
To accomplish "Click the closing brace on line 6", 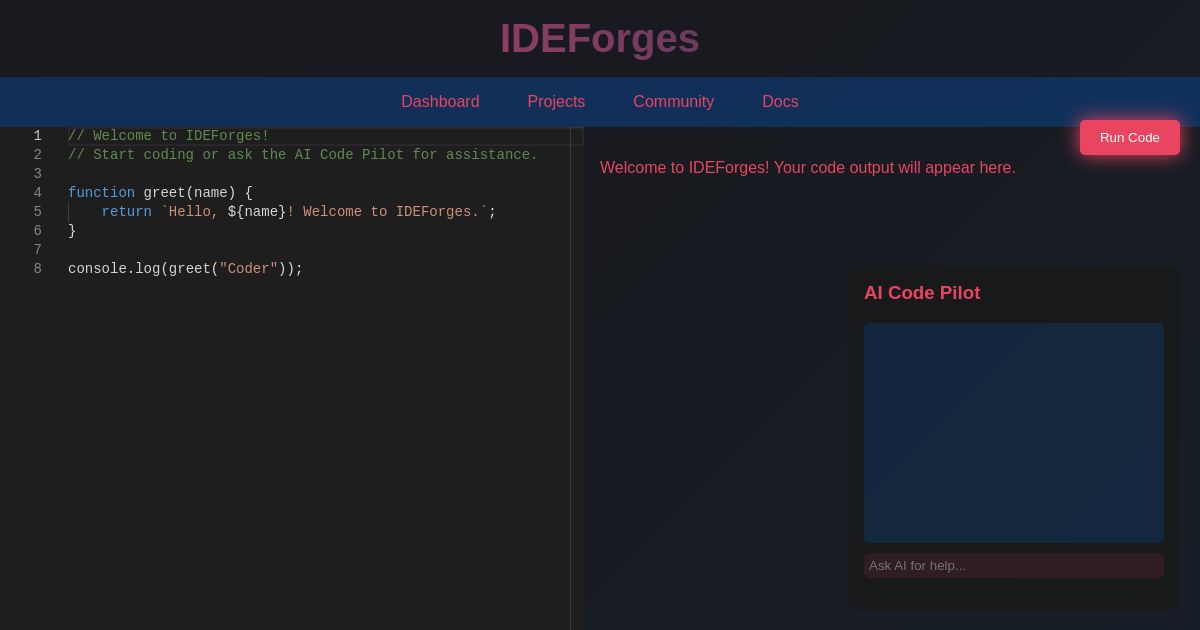I will tap(71, 231).
